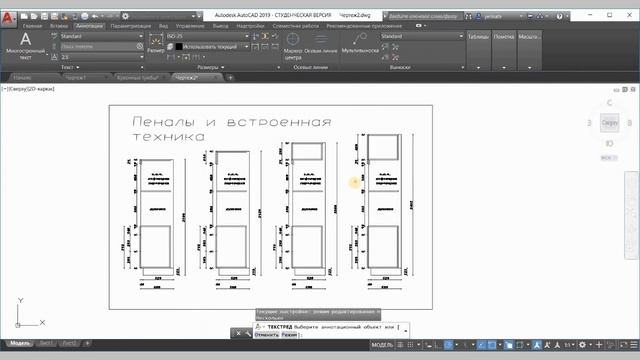The width and height of the screenshot is (640, 360).
Task: Toggle annotation auto-scale in status bar
Action: click(547, 345)
